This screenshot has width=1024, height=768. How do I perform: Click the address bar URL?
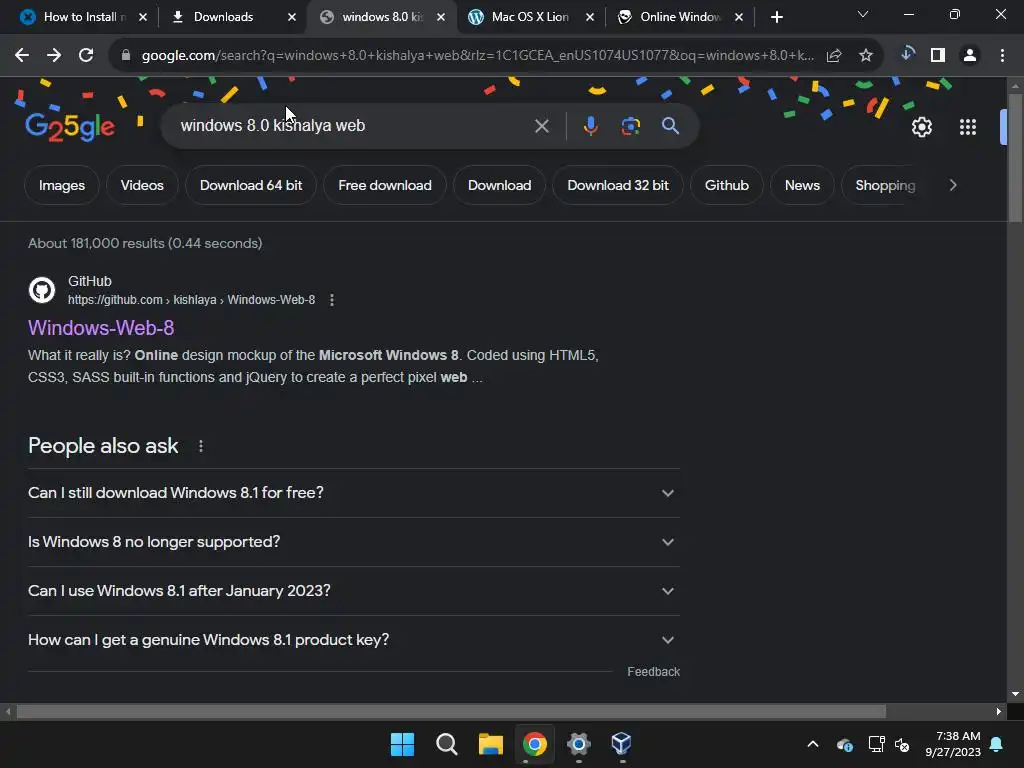[477, 56]
